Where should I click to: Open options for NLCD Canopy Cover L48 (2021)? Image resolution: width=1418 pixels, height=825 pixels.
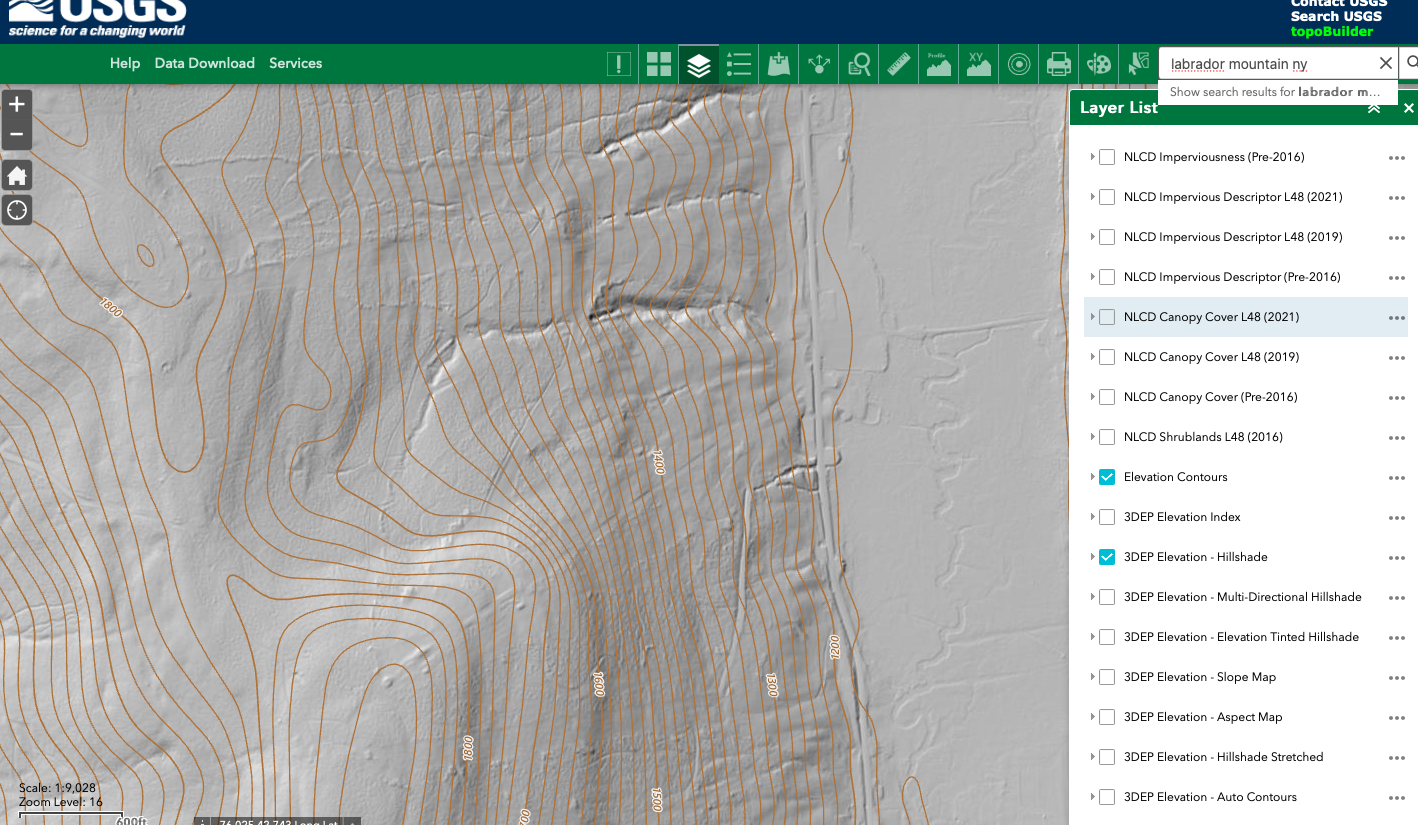(x=1396, y=318)
